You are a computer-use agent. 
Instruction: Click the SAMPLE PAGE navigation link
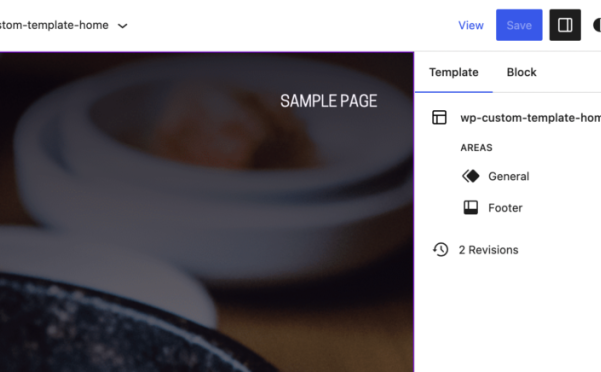(328, 101)
